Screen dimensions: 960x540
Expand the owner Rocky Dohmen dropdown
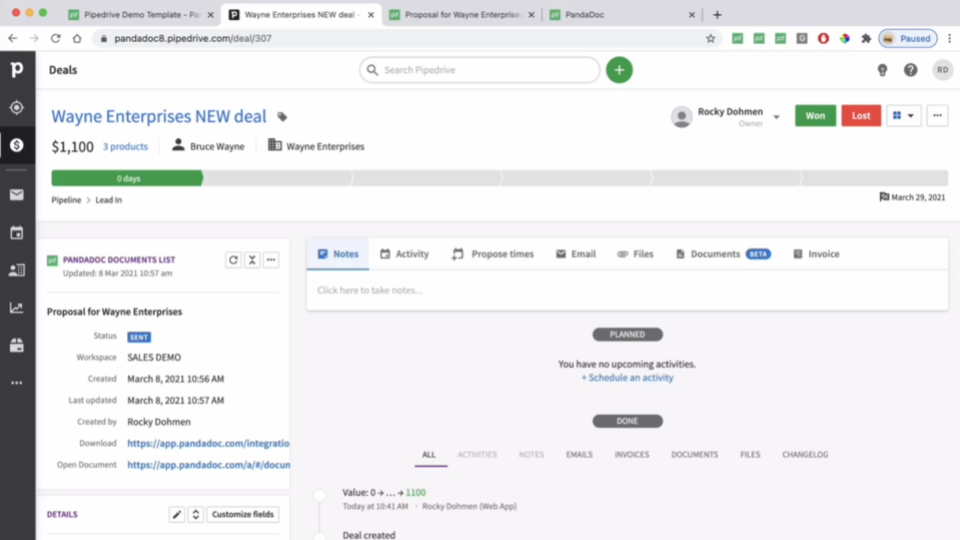pyautogui.click(x=776, y=116)
